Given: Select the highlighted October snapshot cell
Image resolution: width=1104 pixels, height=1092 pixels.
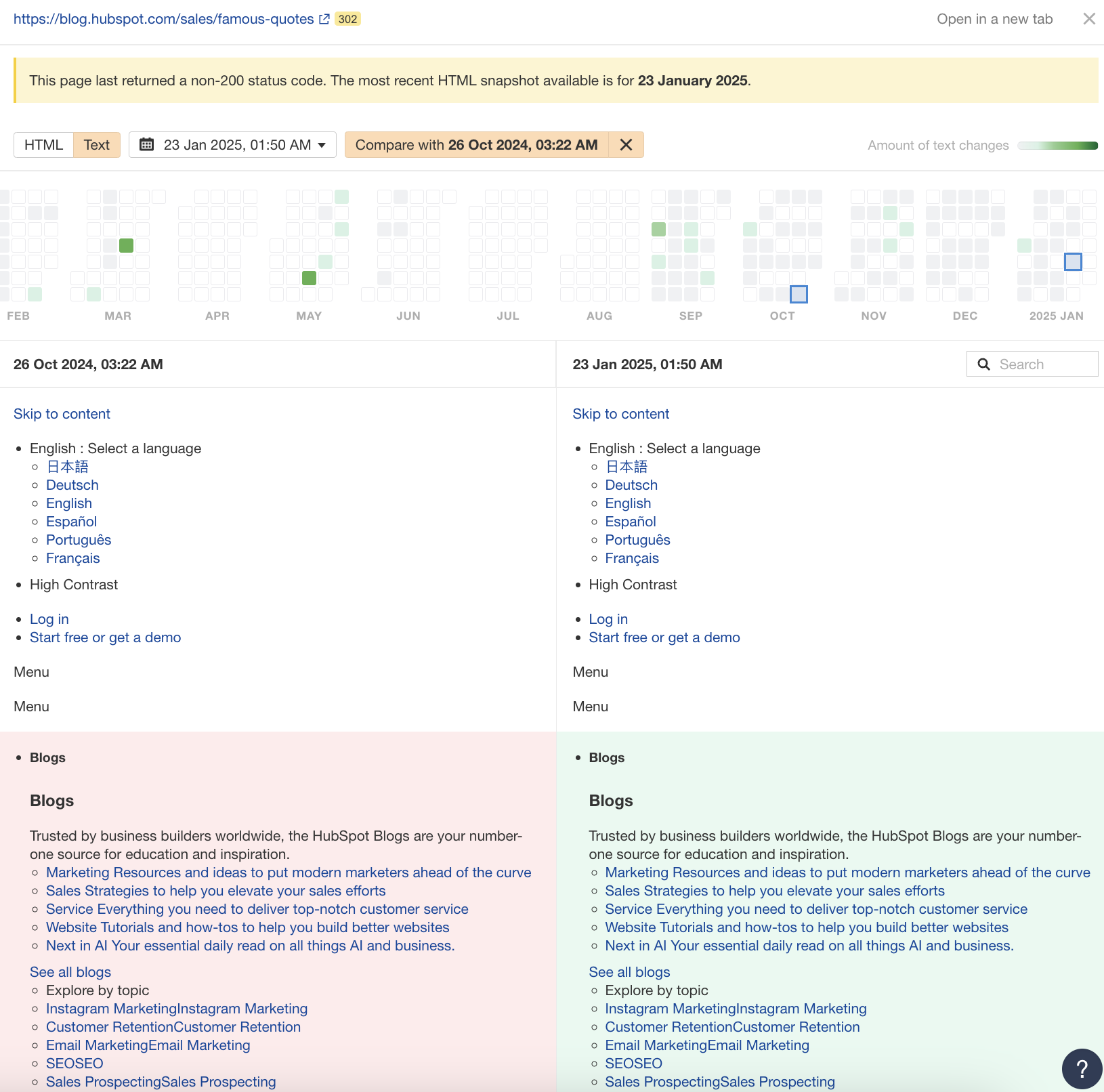Looking at the screenshot, I should (799, 294).
